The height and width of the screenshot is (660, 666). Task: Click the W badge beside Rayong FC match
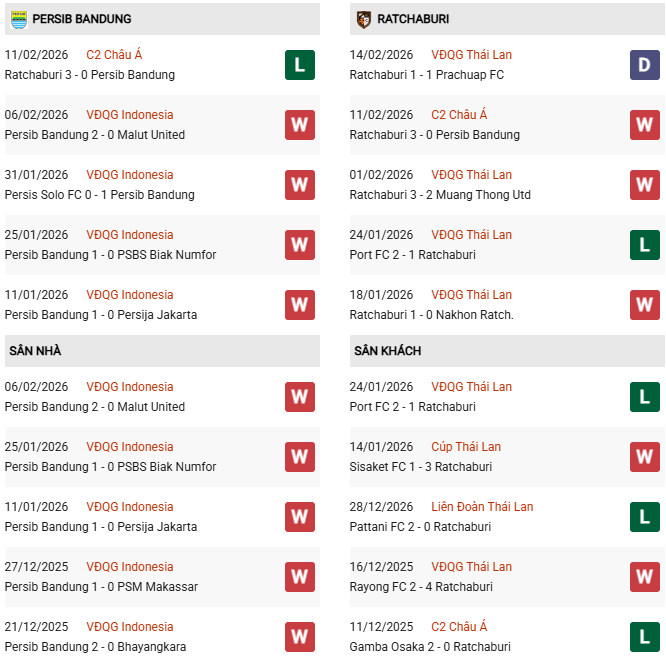coord(644,577)
